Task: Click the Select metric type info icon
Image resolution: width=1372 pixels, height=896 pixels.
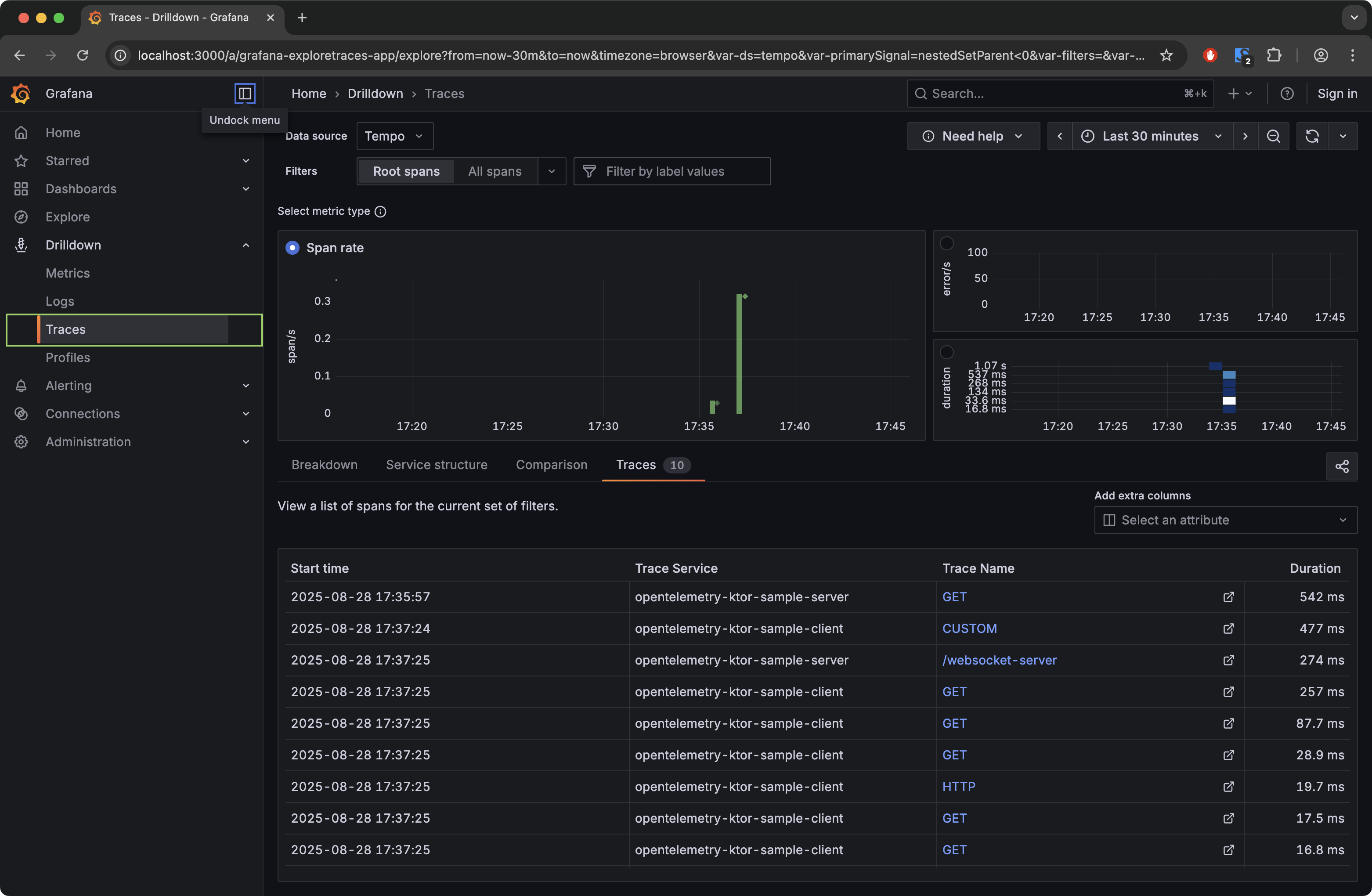Action: (380, 212)
